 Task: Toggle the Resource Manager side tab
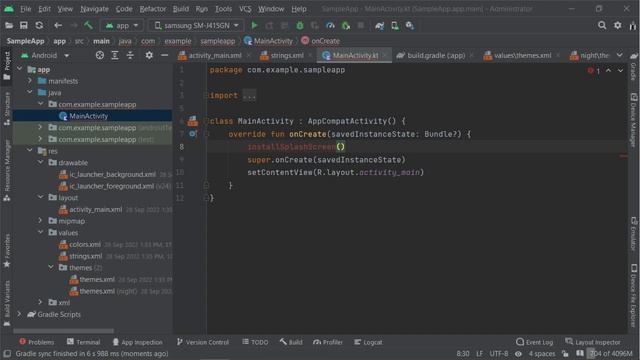7,170
